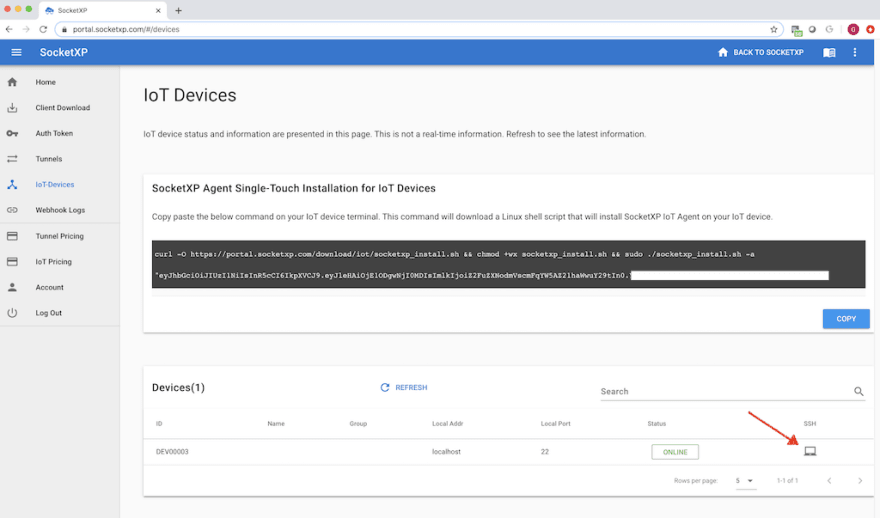The height and width of the screenshot is (518, 880).
Task: Open Auth Token menu item
Action: [54, 134]
